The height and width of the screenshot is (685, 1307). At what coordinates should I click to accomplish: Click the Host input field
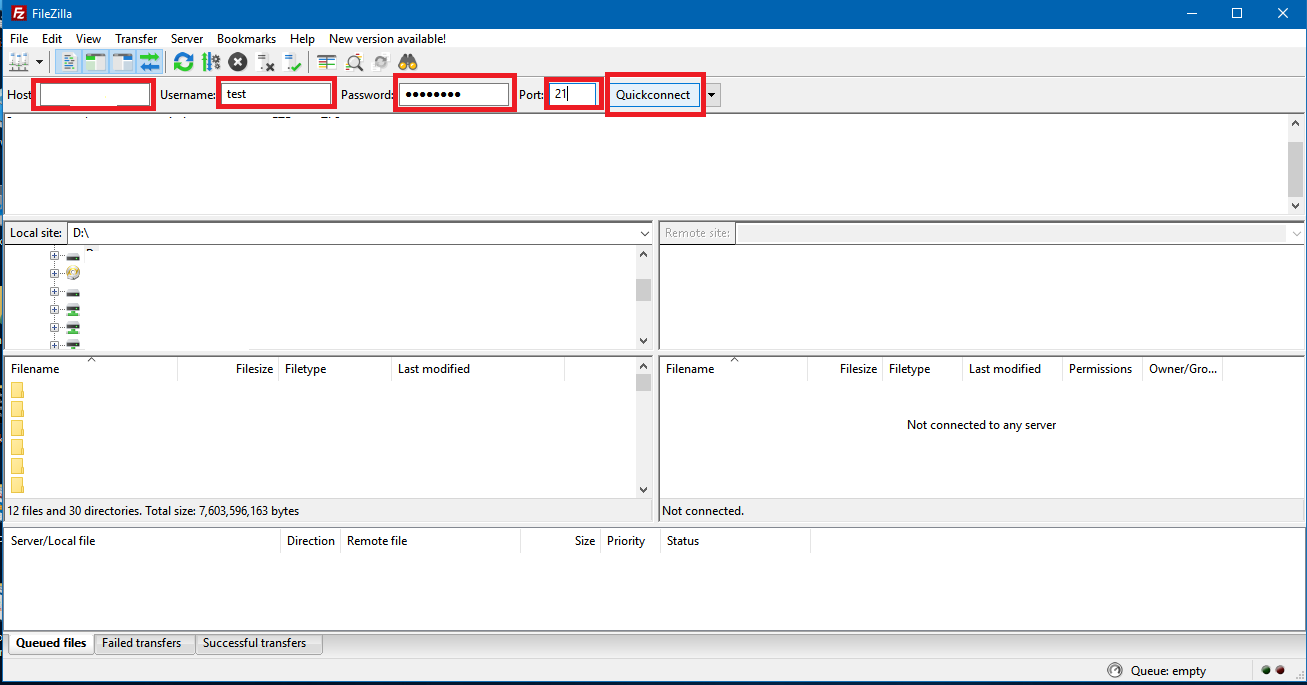pyautogui.click(x=93, y=95)
